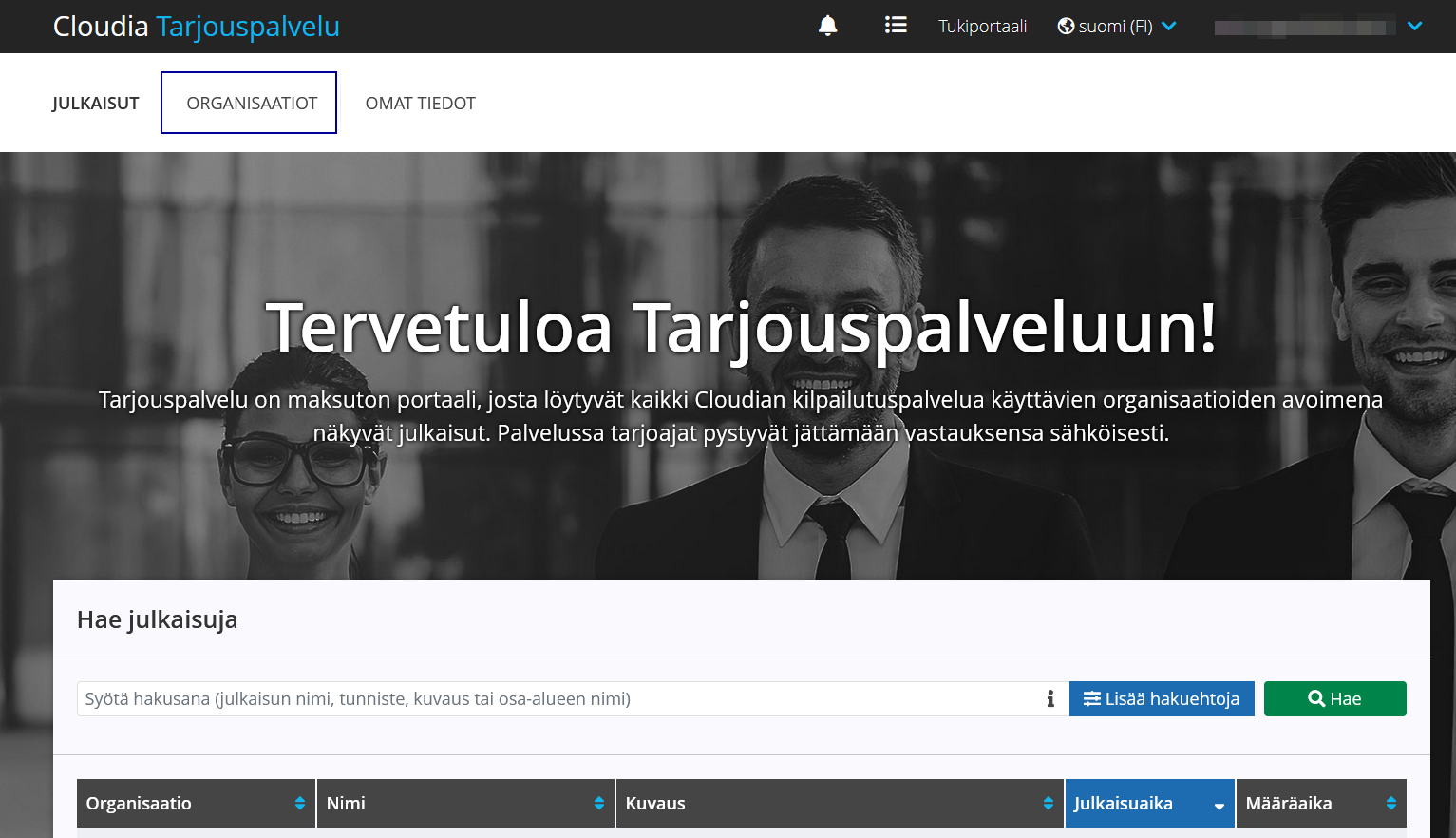The width and height of the screenshot is (1456, 838).
Task: Click the info icon in search field
Action: pos(1050,699)
